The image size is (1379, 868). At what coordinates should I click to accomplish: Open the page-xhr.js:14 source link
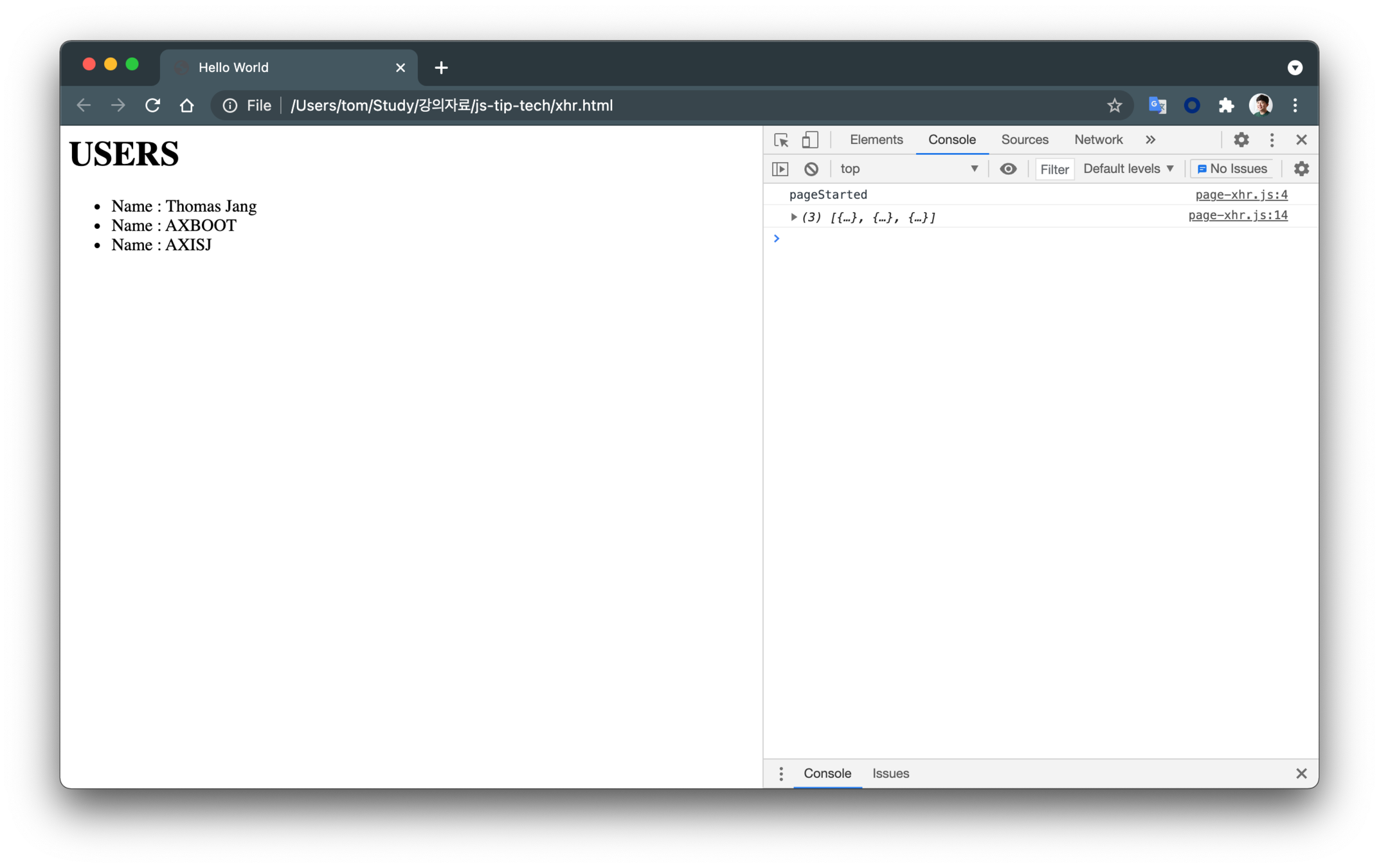tap(1238, 215)
